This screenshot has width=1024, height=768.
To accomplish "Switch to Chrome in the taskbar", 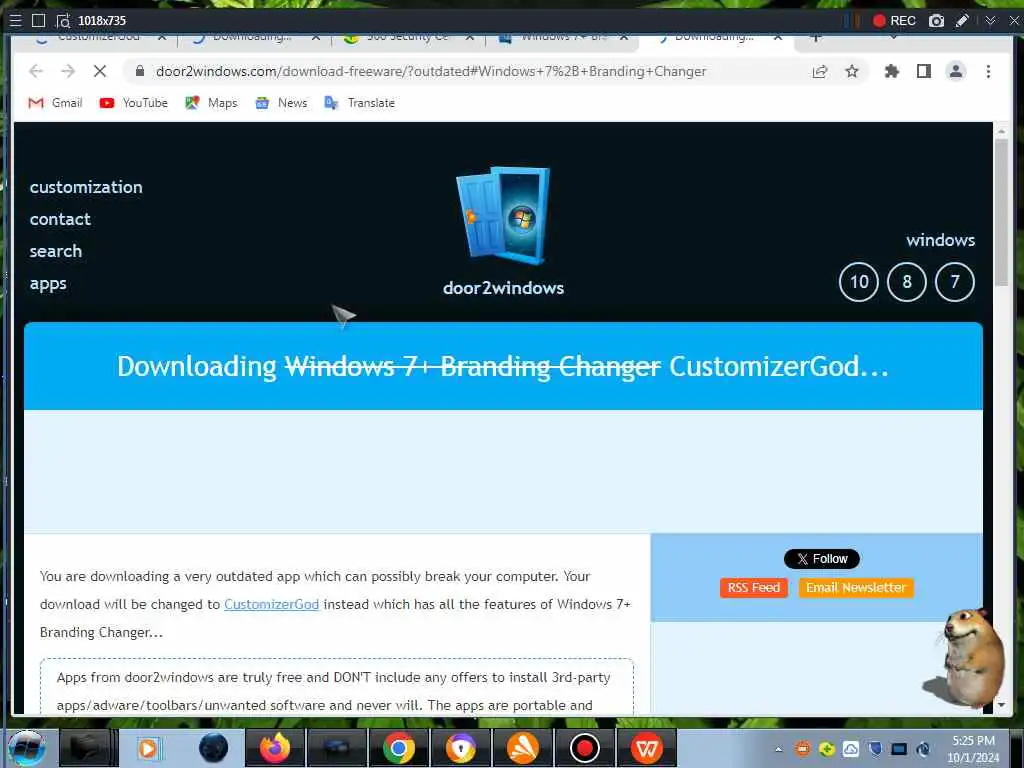I will tap(398, 748).
